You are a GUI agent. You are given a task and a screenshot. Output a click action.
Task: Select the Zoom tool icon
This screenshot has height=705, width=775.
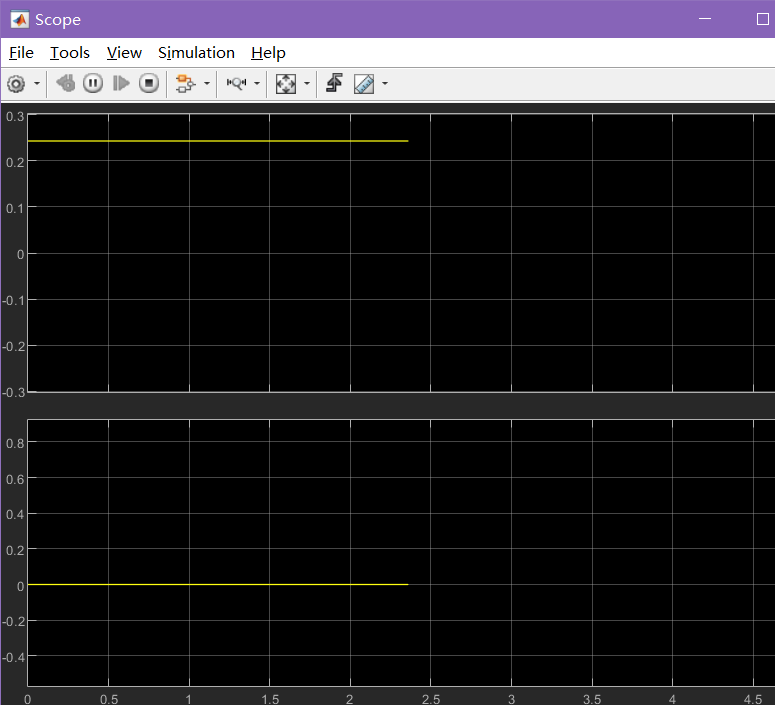(x=236, y=84)
